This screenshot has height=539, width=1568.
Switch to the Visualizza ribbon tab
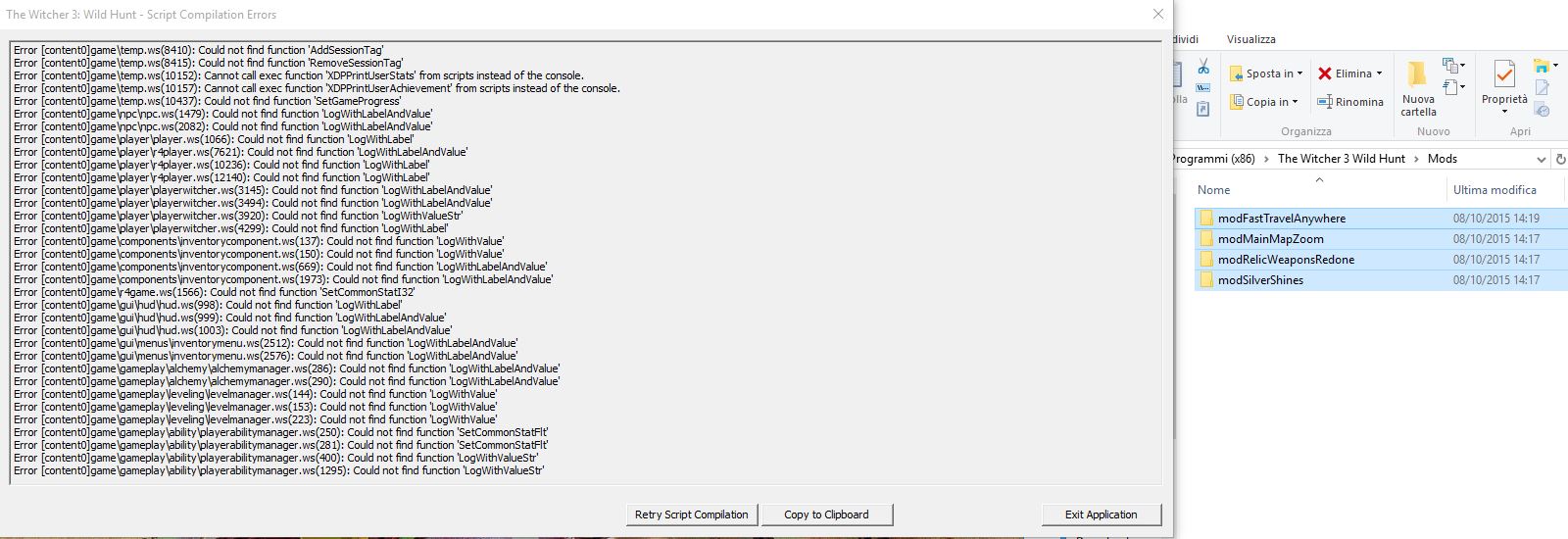pos(1250,39)
